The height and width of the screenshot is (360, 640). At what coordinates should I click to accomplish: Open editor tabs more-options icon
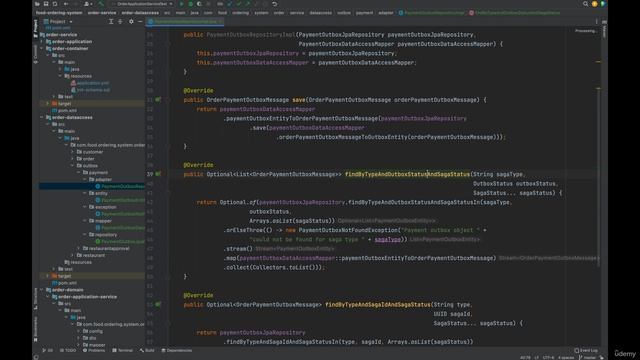(x=596, y=21)
